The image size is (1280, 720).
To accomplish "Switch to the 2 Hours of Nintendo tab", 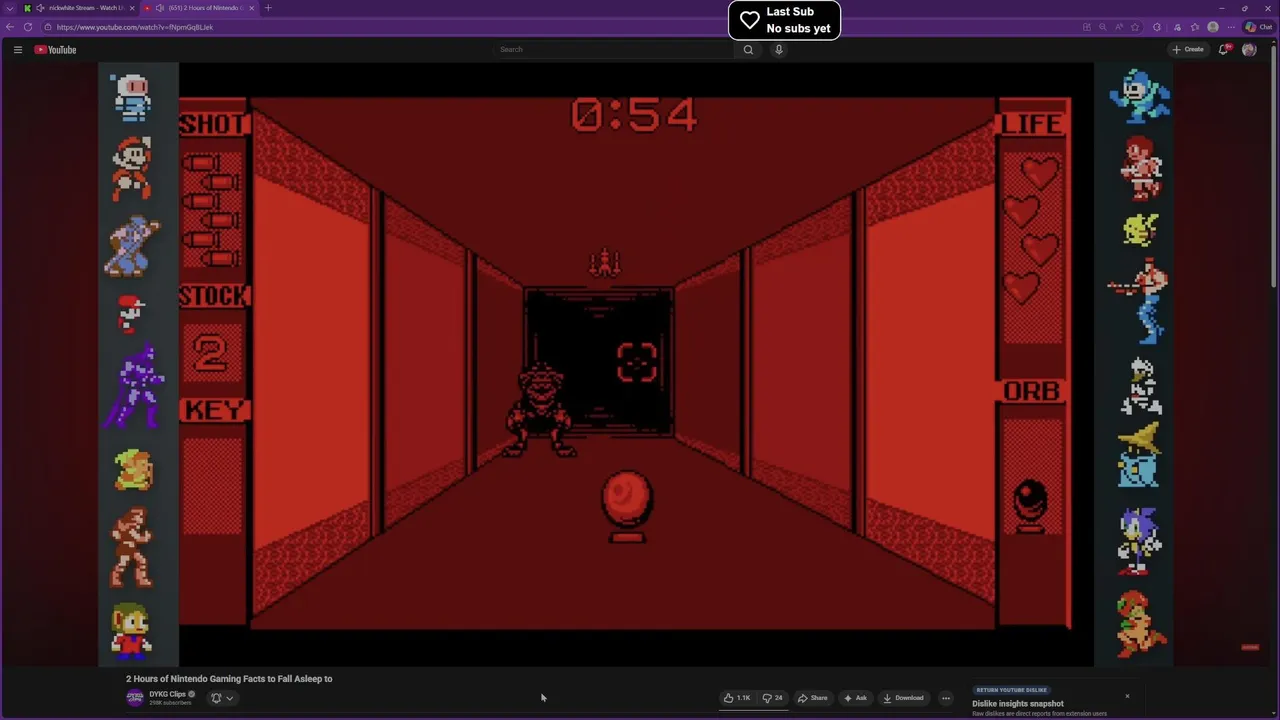I will (x=202, y=8).
